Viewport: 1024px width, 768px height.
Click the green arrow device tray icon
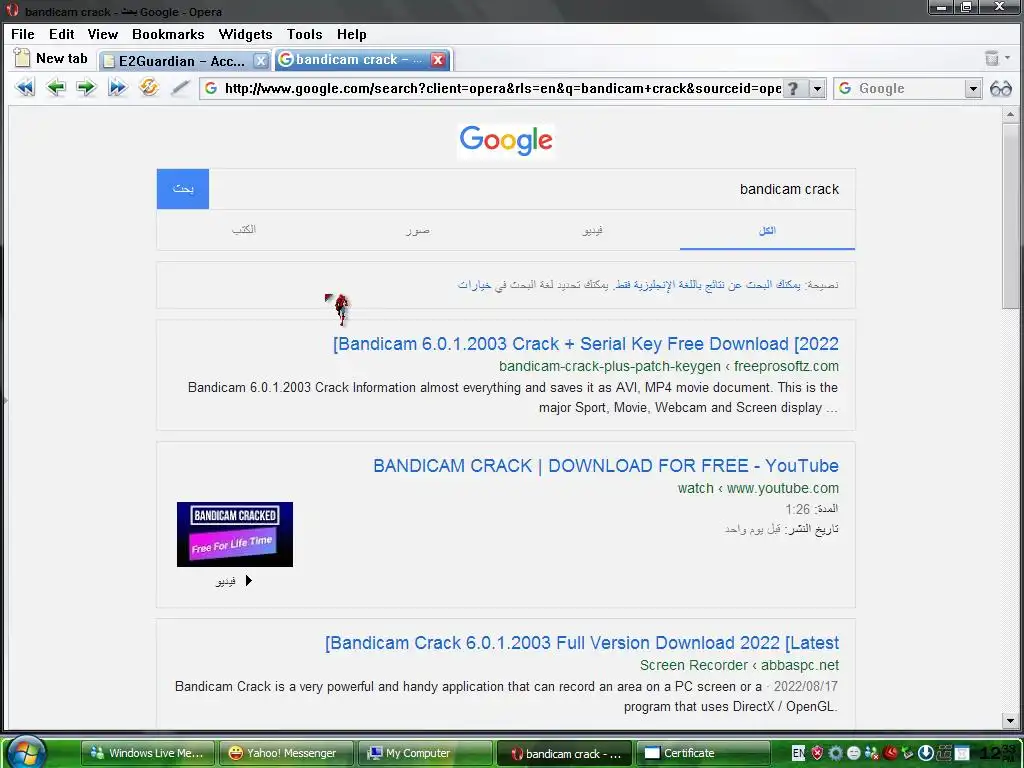907,753
